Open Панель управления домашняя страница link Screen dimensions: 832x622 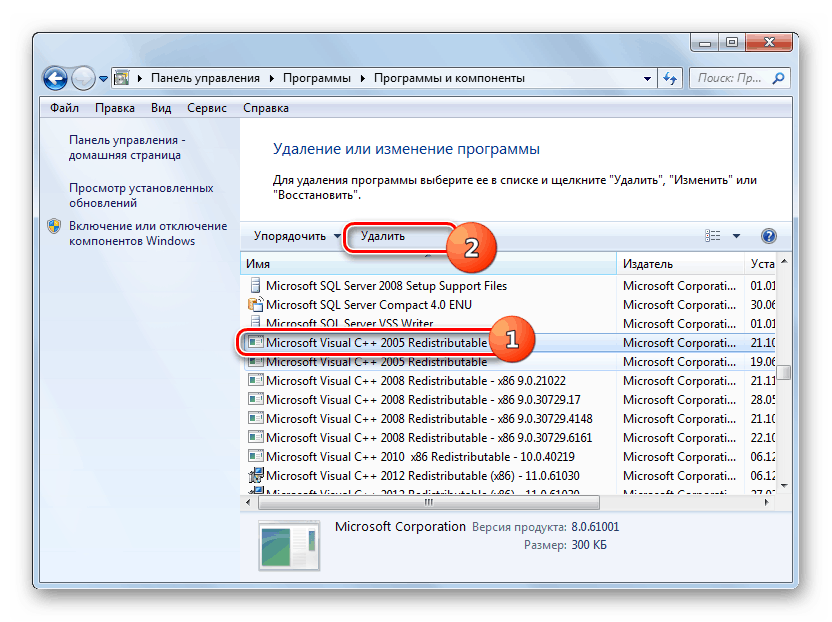tap(127, 148)
